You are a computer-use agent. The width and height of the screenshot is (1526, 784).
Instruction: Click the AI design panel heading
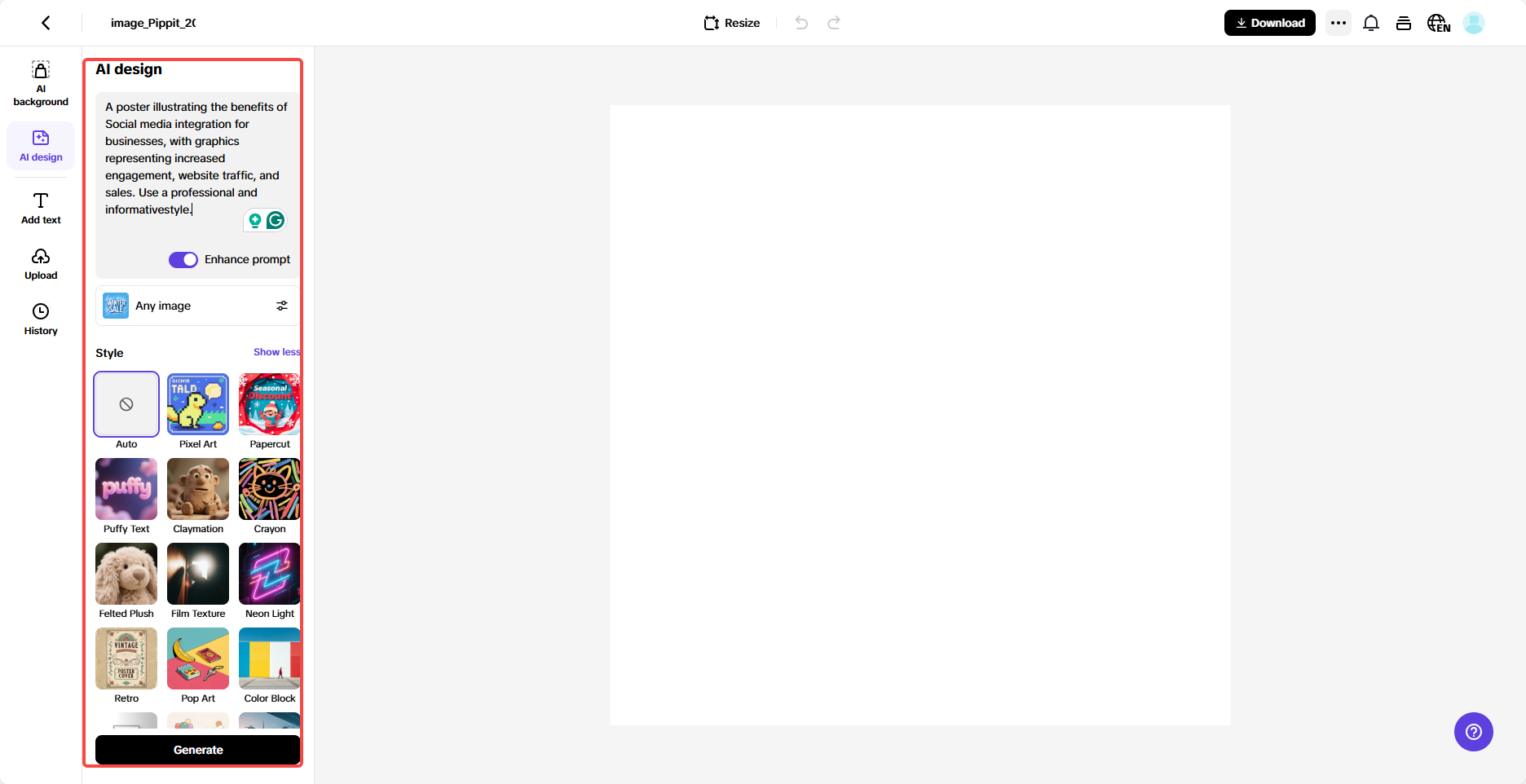tap(129, 69)
